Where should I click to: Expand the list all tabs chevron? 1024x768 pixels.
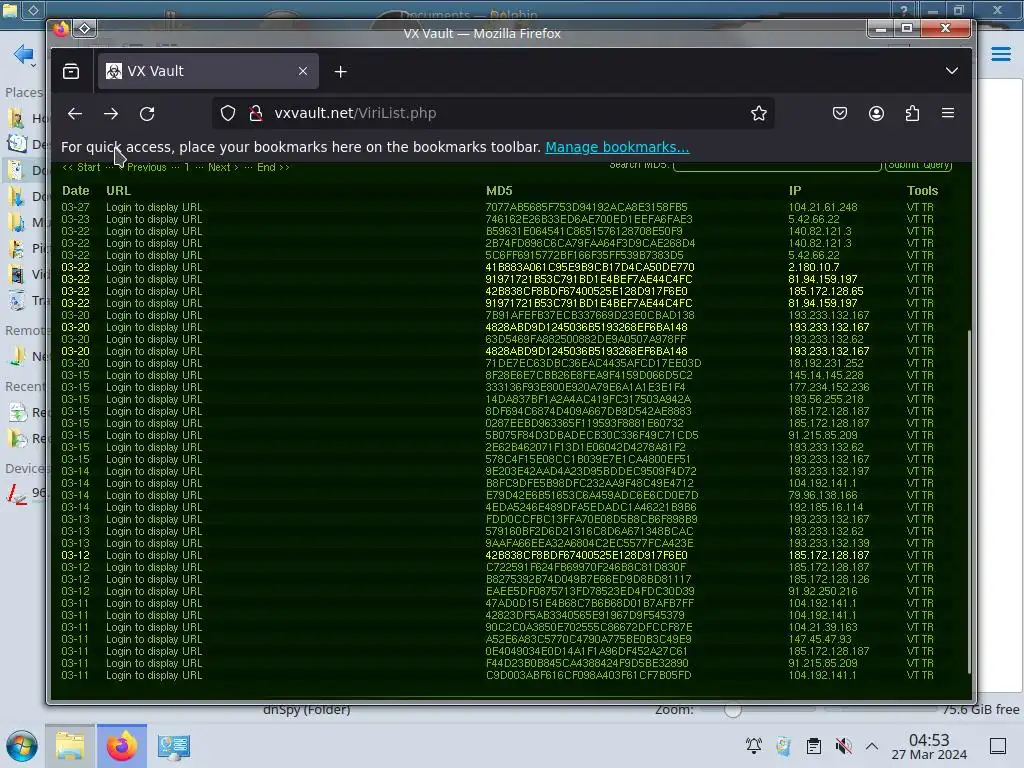(952, 71)
